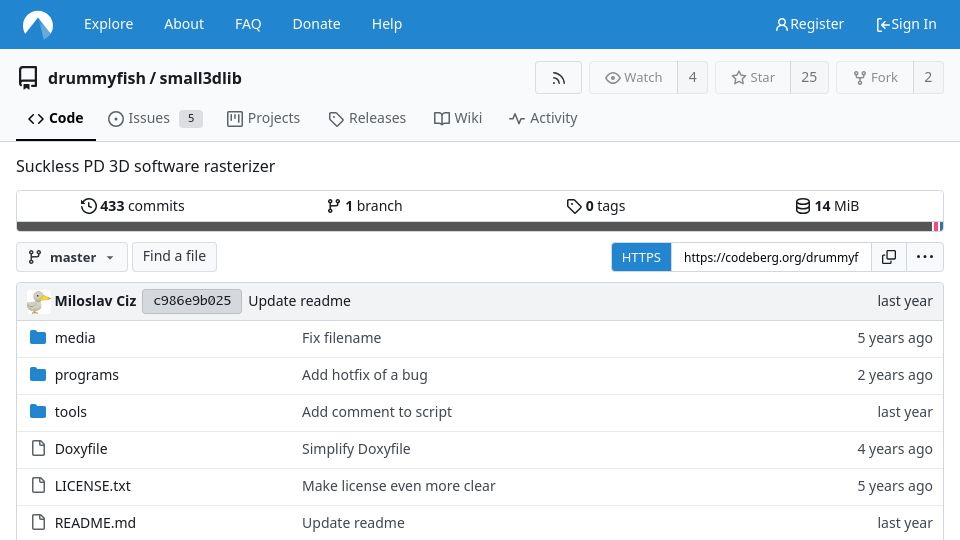
Task: Open commit 'Fix filename'
Action: point(341,337)
